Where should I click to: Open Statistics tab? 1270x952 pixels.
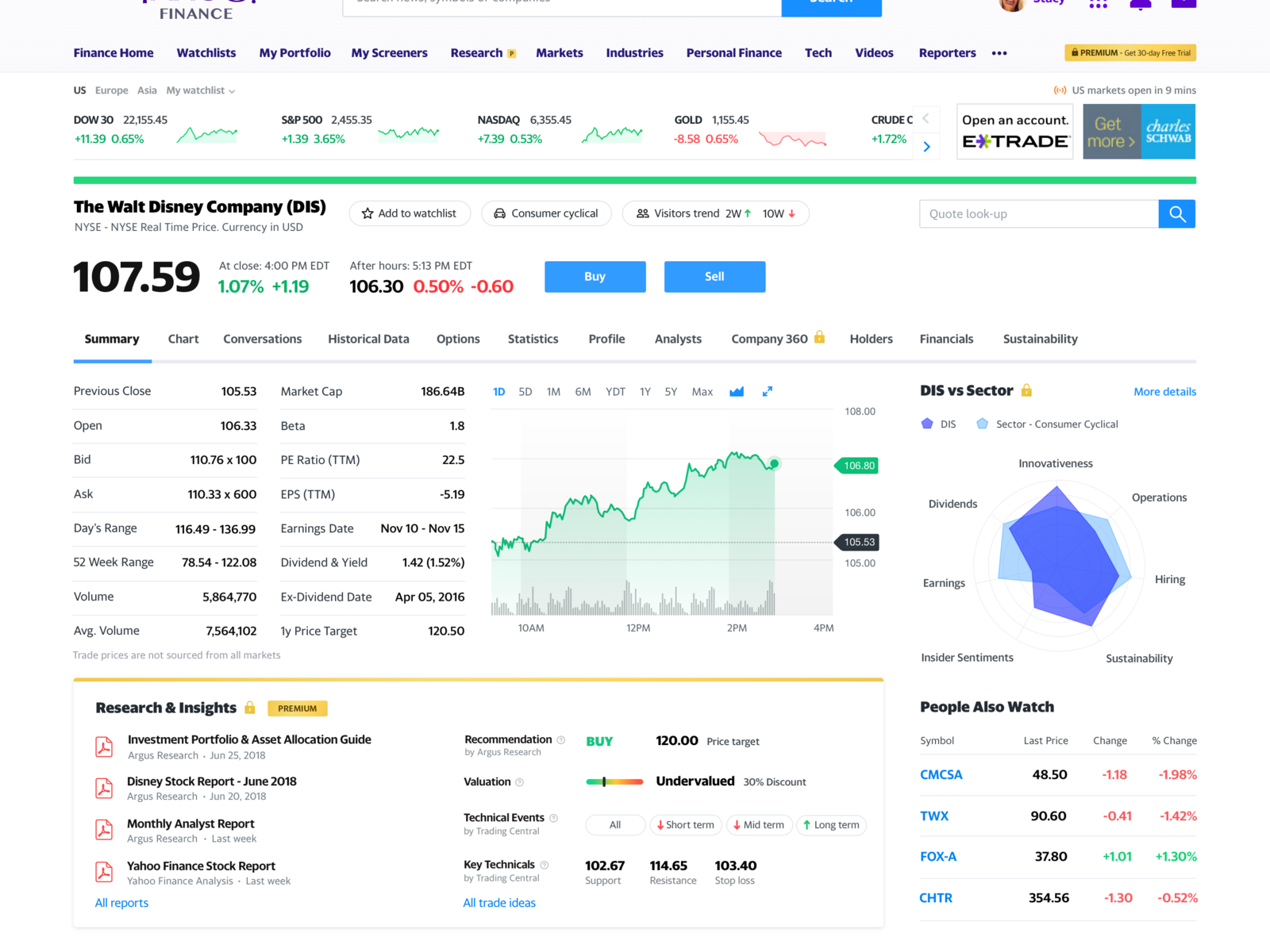tap(533, 339)
